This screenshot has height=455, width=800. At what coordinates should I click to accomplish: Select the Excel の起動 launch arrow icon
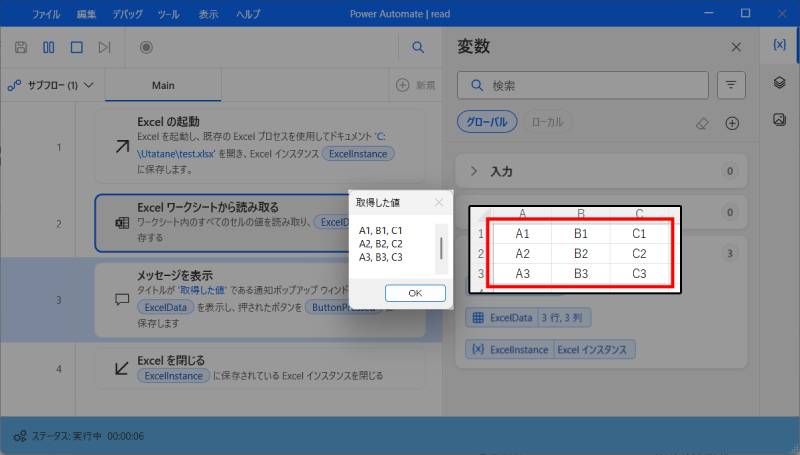(x=122, y=147)
